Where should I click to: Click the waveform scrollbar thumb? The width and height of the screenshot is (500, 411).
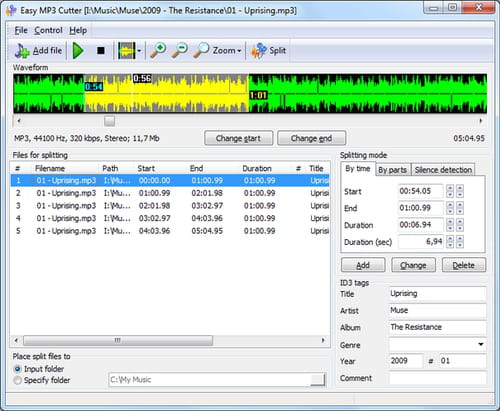109,121
